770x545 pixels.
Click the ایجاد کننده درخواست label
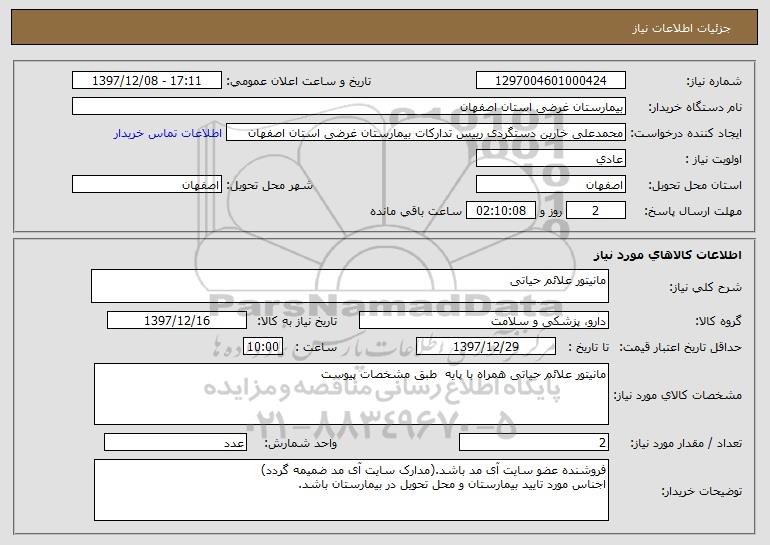686,134
